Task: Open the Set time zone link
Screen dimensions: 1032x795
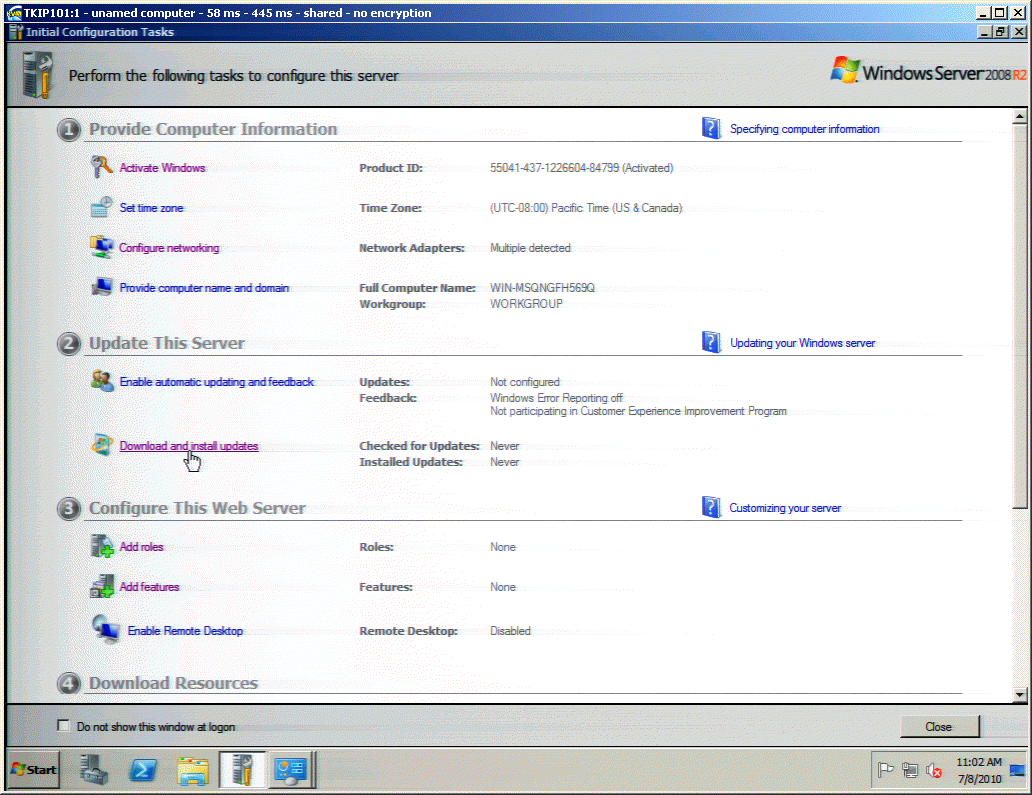Action: tap(151, 208)
